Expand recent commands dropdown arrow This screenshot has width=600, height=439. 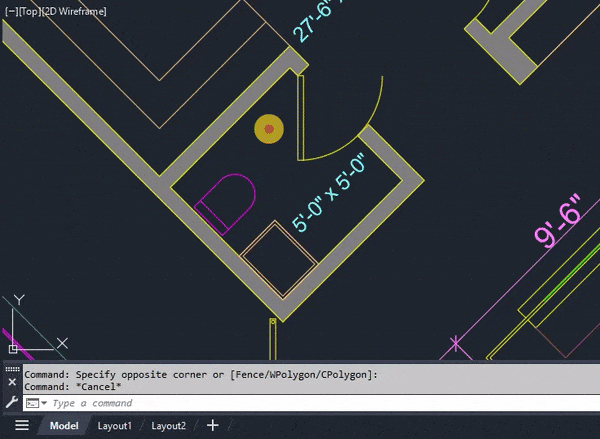coord(44,403)
